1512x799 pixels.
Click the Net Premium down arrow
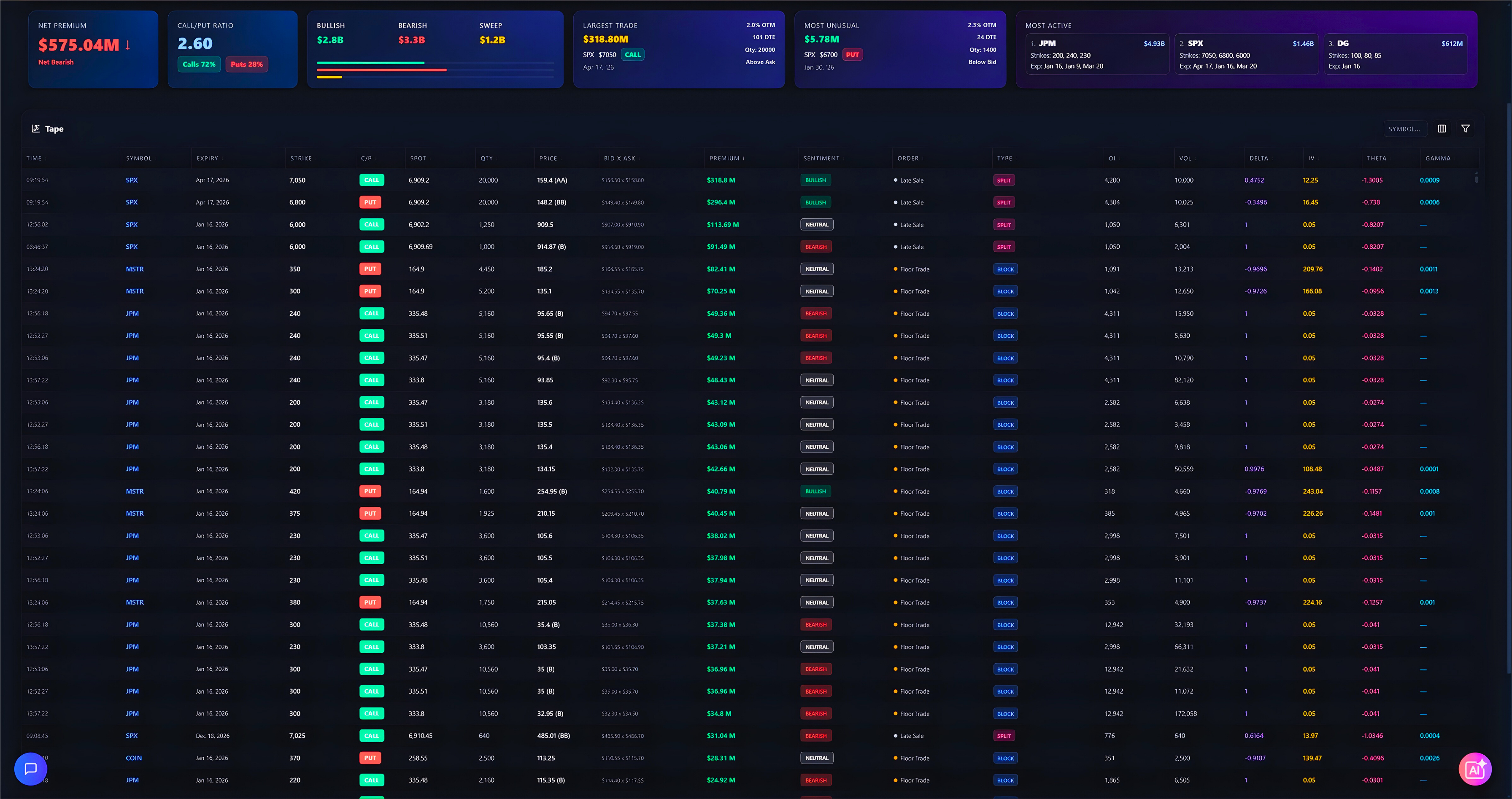click(127, 45)
